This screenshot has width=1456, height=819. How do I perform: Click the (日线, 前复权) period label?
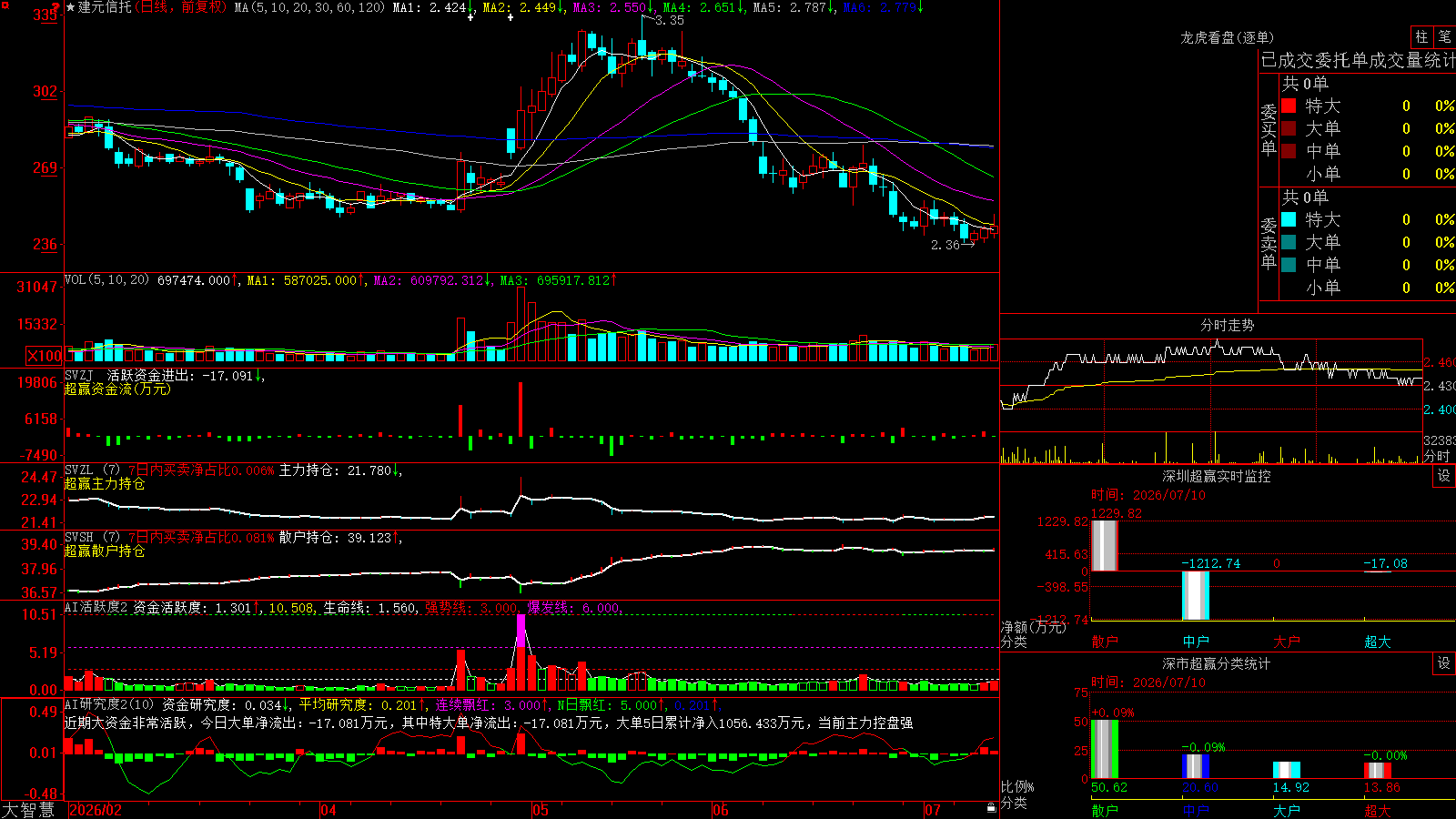(180, 7)
